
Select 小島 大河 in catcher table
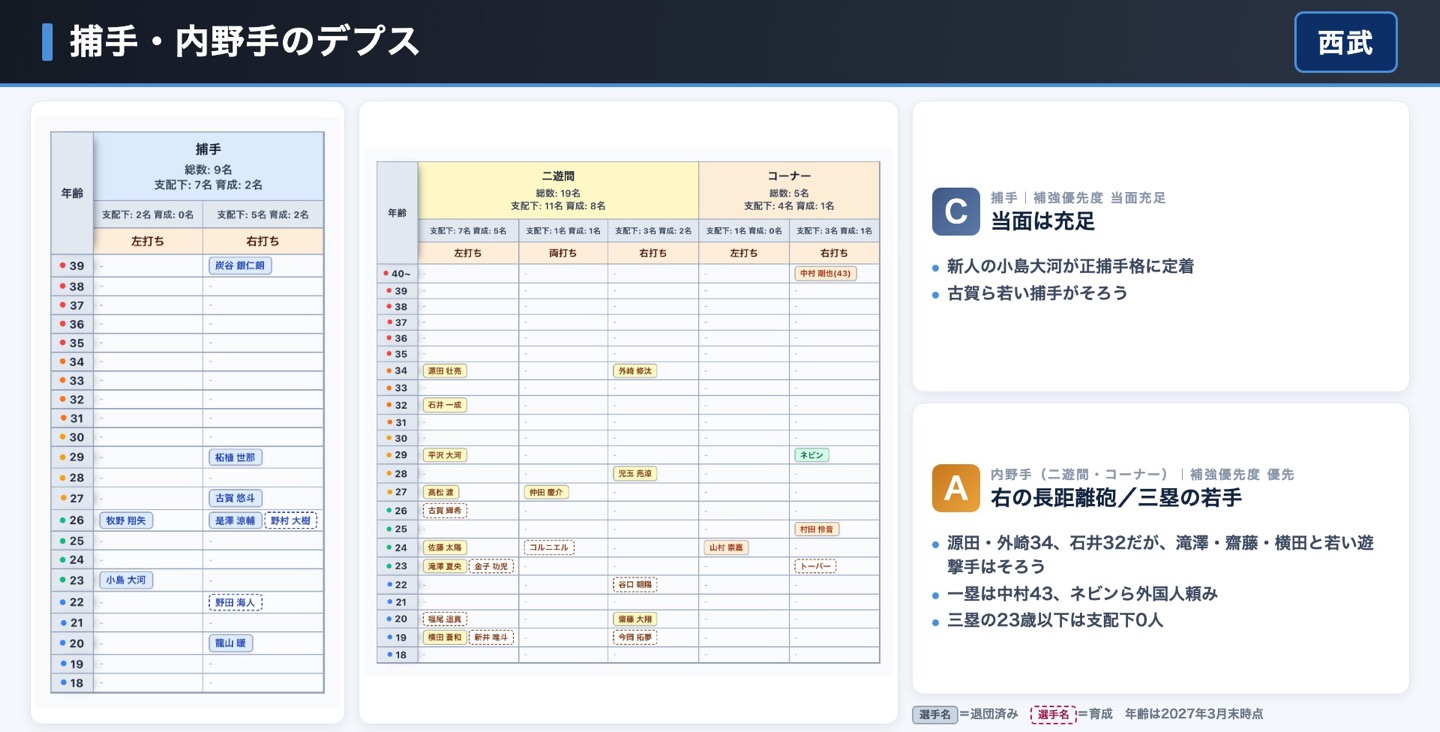[126, 580]
